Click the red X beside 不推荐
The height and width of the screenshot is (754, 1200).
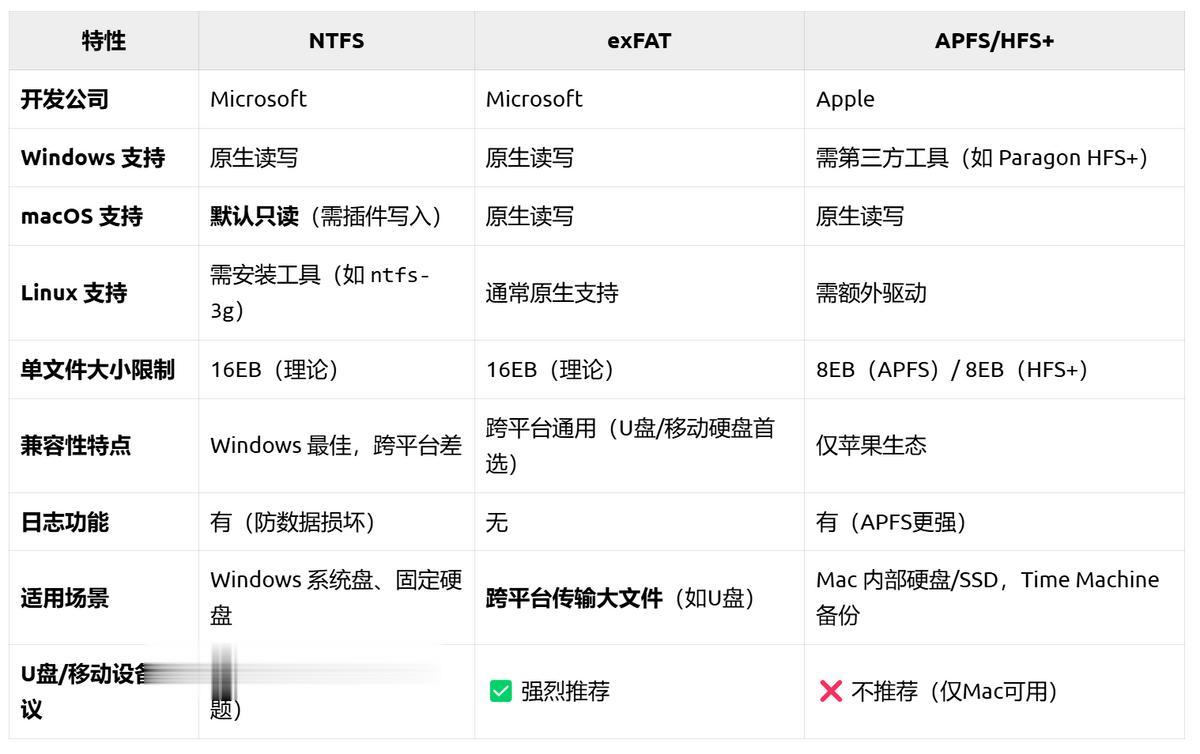(x=830, y=691)
